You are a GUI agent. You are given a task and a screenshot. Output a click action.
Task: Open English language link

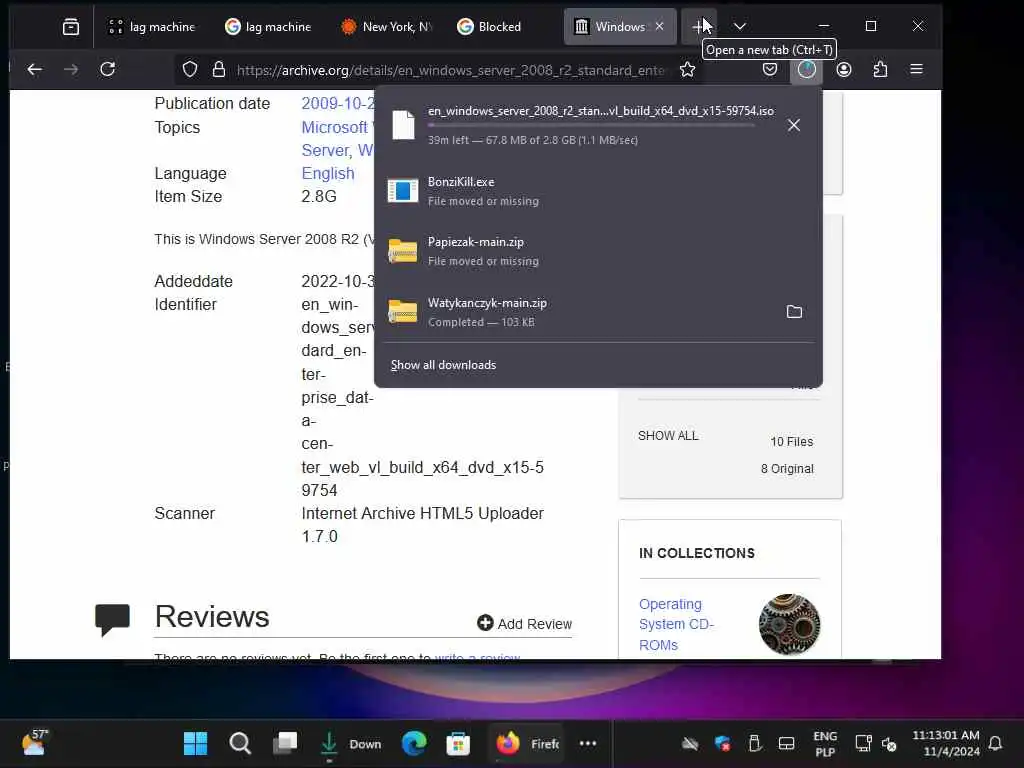pos(328,174)
